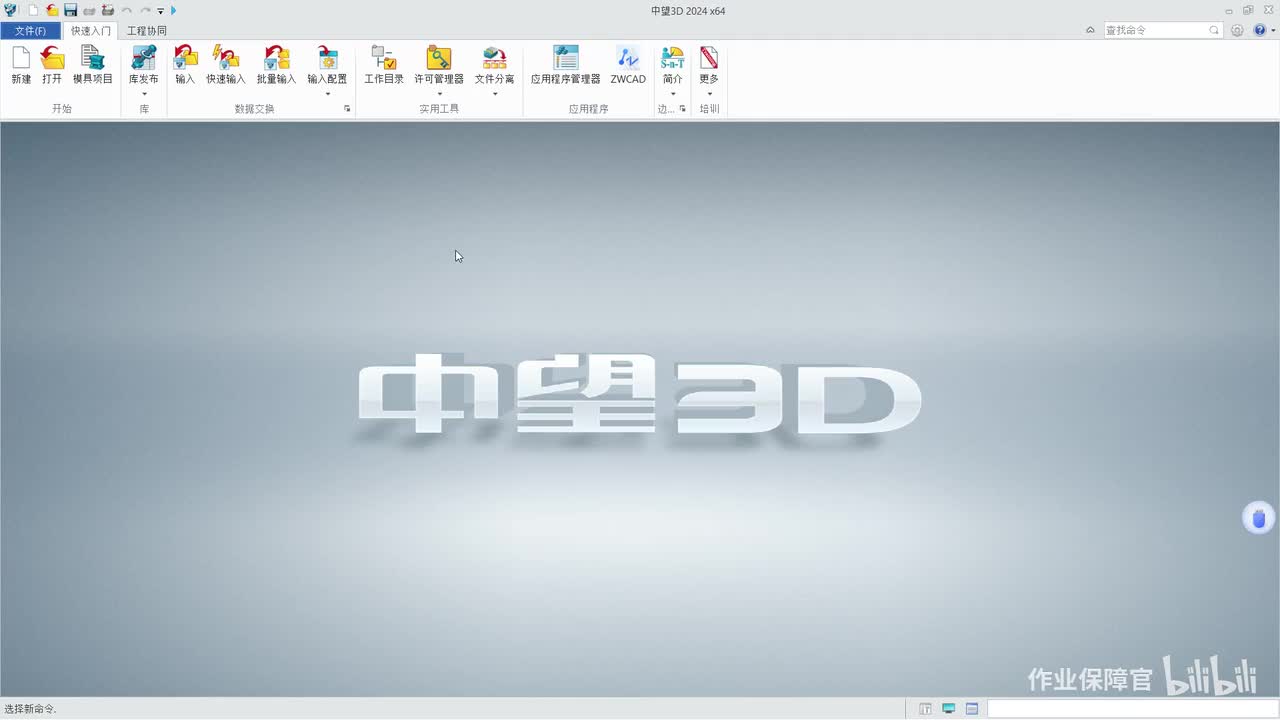The width and height of the screenshot is (1280, 720).
Task: Click the open folder icon in quick access bar
Action: coord(52,10)
